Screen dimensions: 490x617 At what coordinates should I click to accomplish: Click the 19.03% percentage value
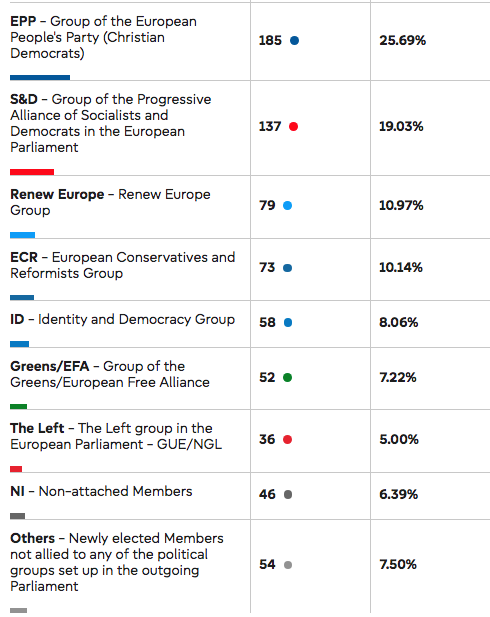(x=401, y=126)
